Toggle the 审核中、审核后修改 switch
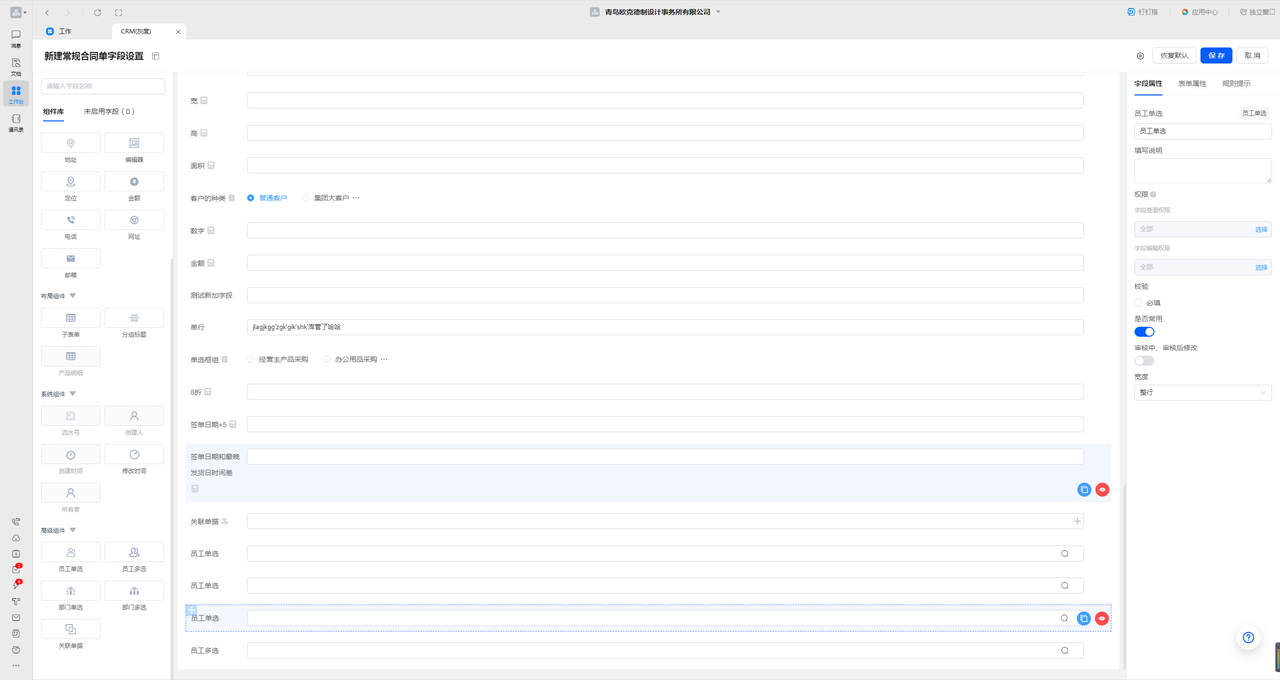 1144,361
